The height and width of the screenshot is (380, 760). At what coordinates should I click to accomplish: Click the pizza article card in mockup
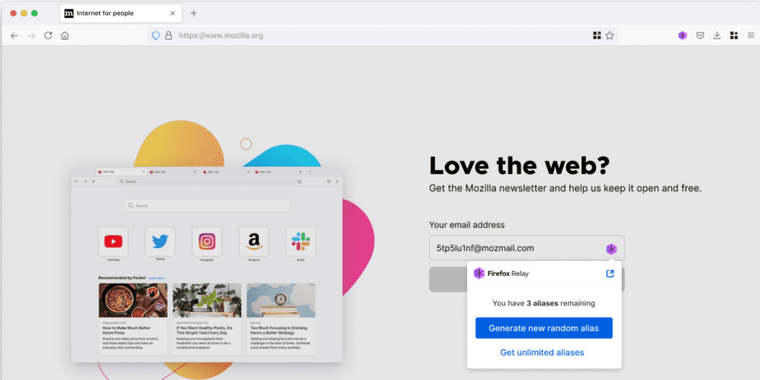133,319
